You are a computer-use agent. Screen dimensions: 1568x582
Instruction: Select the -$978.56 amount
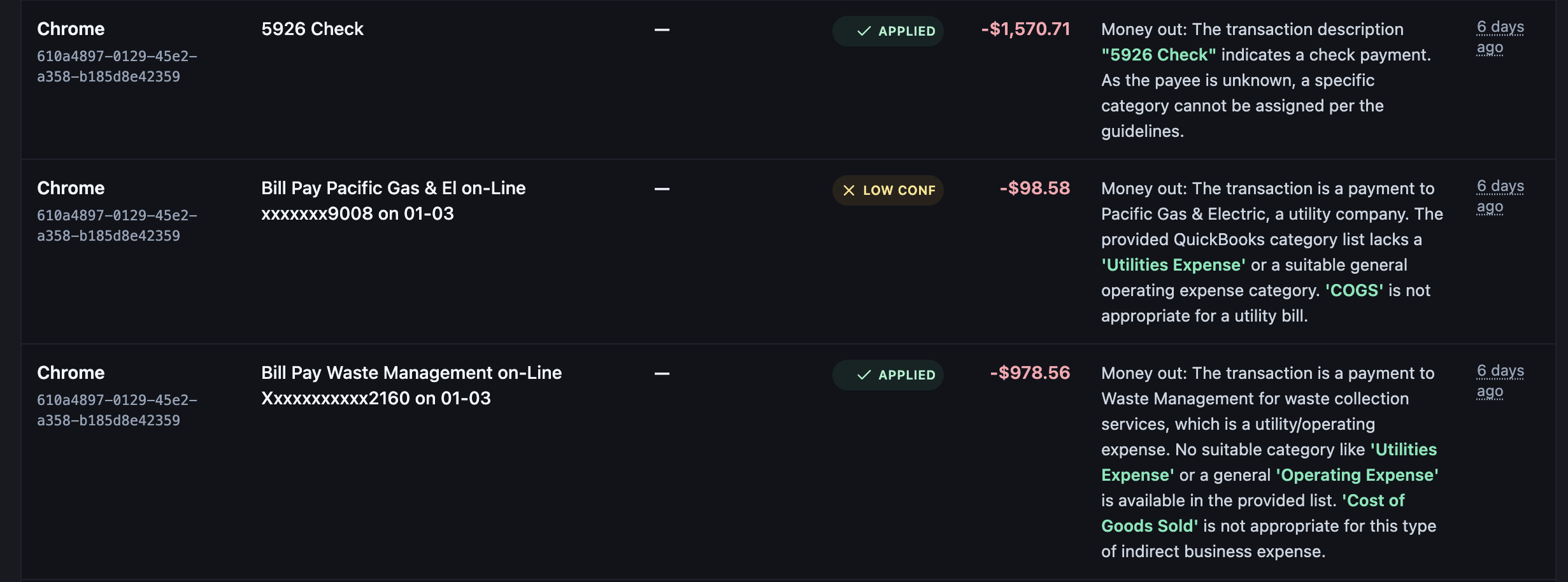(1030, 373)
